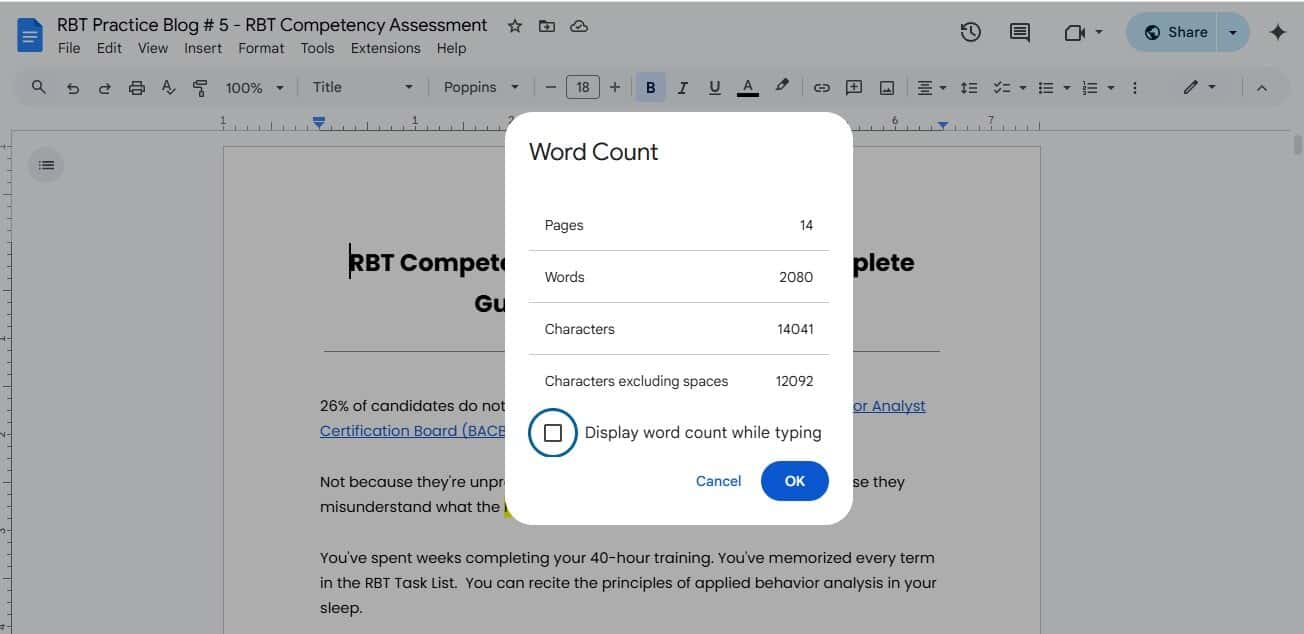
Task: Open version history clock icon
Action: [x=970, y=32]
